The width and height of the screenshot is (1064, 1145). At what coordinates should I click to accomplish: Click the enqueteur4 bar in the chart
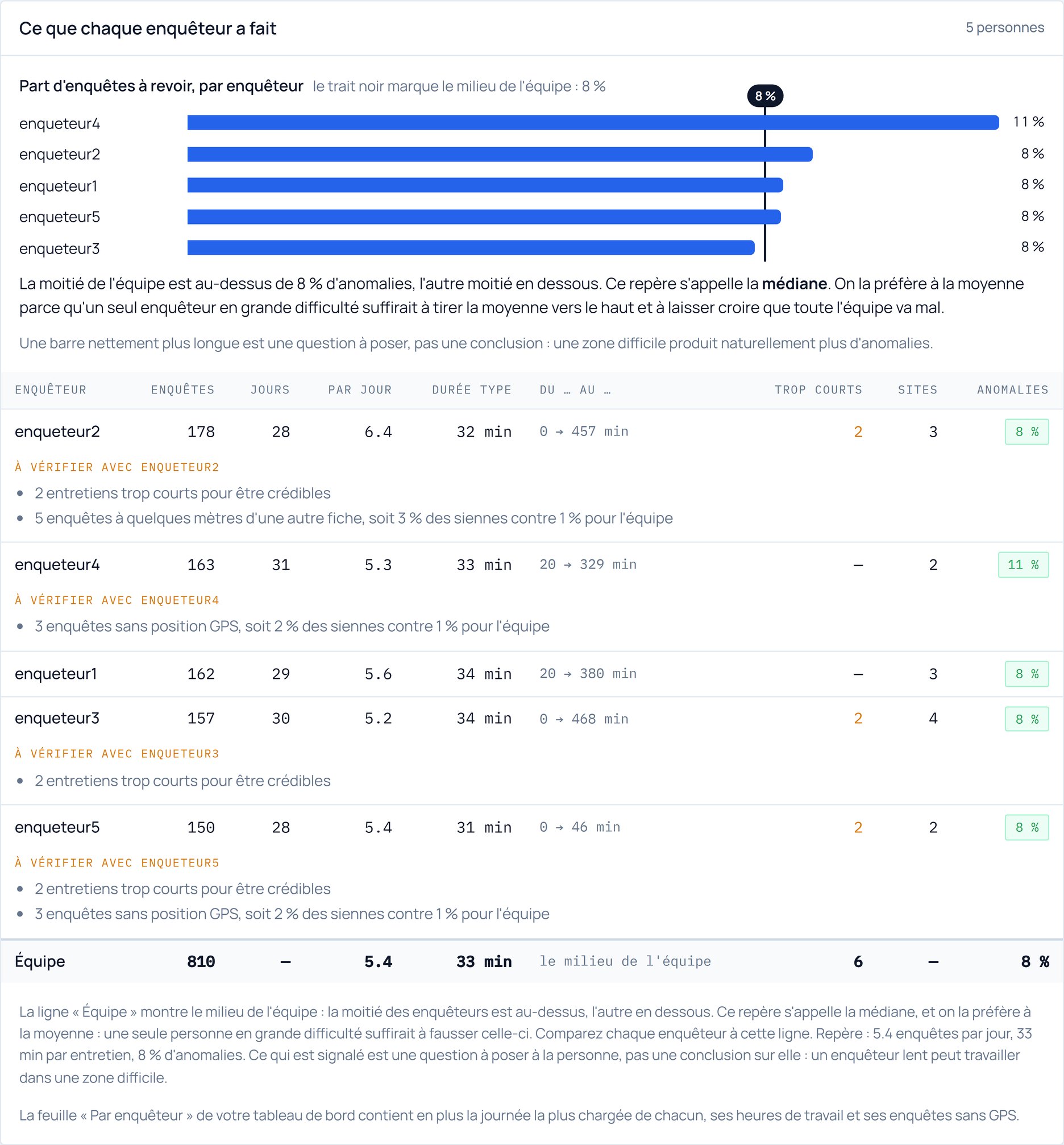click(x=593, y=123)
